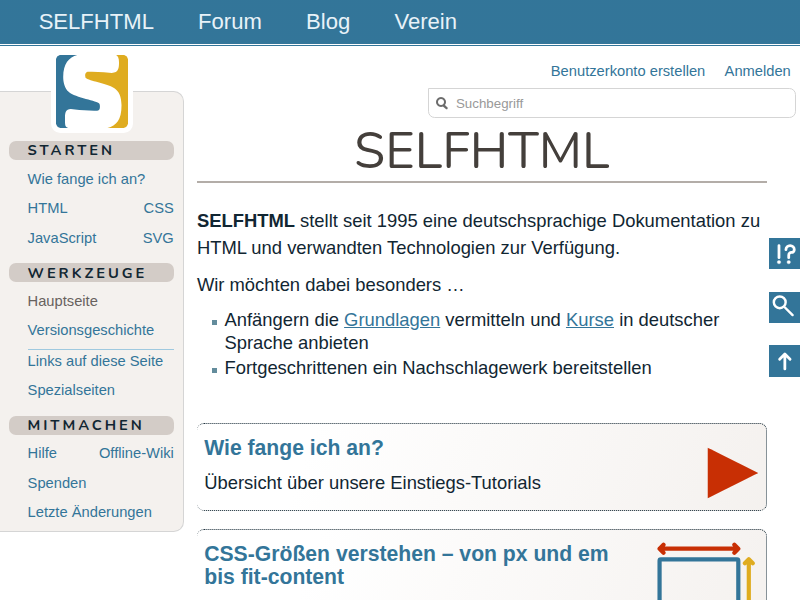Open the Spenden link
800x600 pixels.
coord(57,483)
